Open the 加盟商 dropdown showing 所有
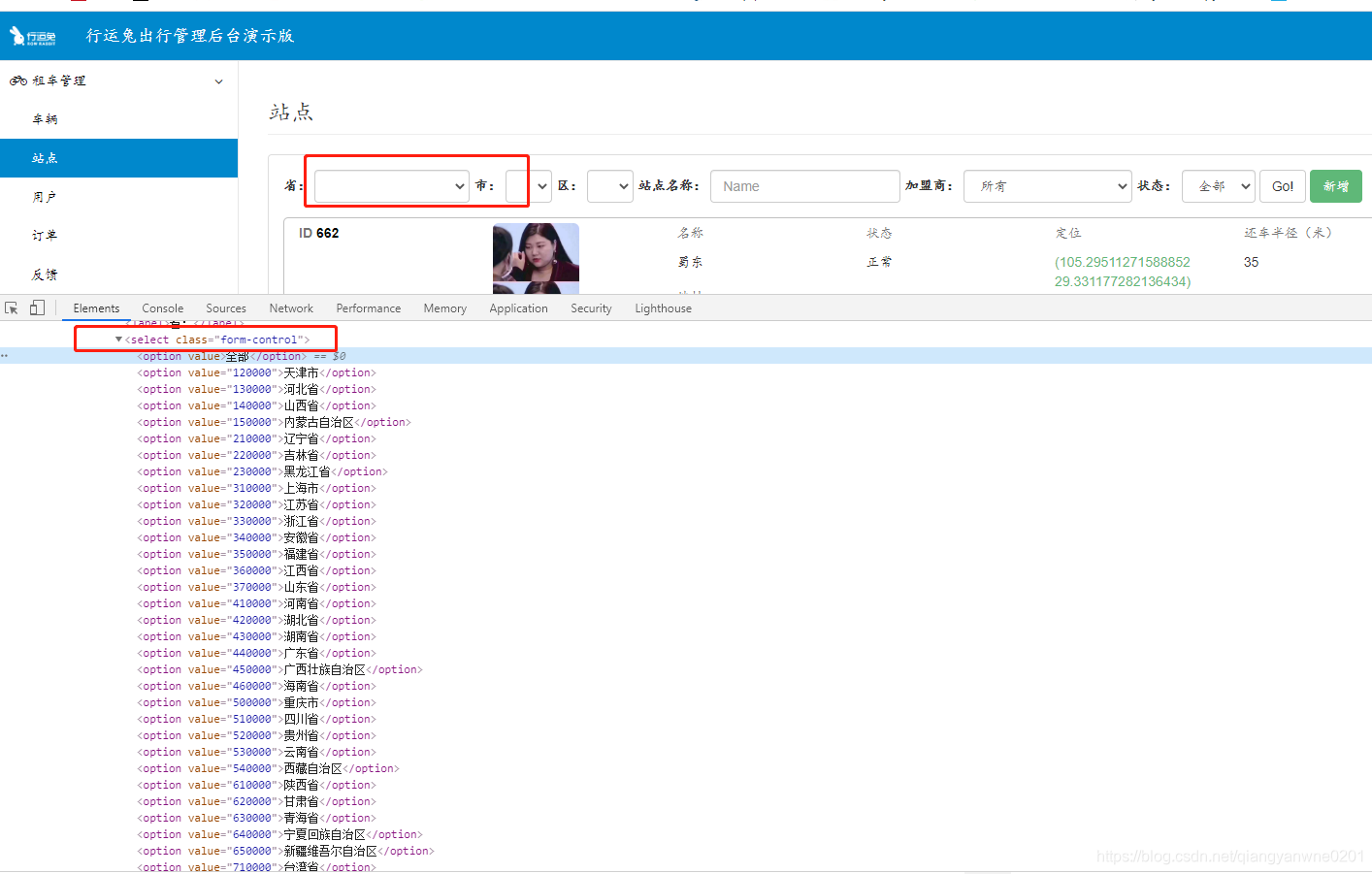Image resolution: width=1372 pixels, height=874 pixels. pos(1048,186)
